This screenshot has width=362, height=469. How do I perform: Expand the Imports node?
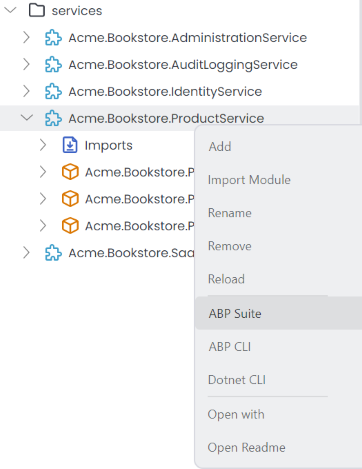click(43, 145)
